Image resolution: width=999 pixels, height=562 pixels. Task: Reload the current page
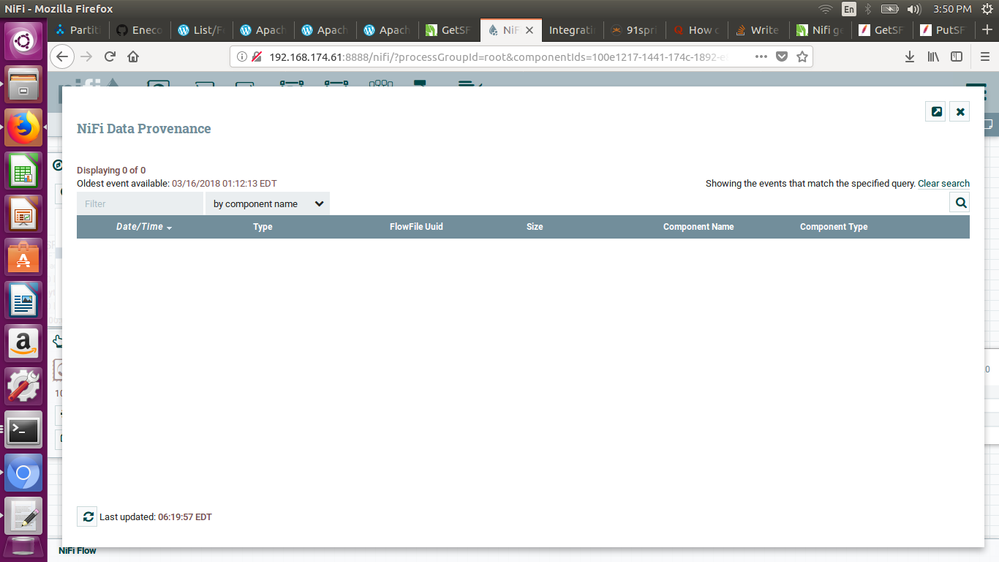pyautogui.click(x=110, y=57)
